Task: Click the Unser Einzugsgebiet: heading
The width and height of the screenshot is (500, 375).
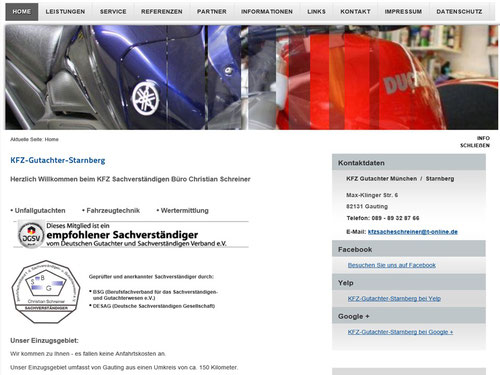Action: pyautogui.click(x=44, y=341)
